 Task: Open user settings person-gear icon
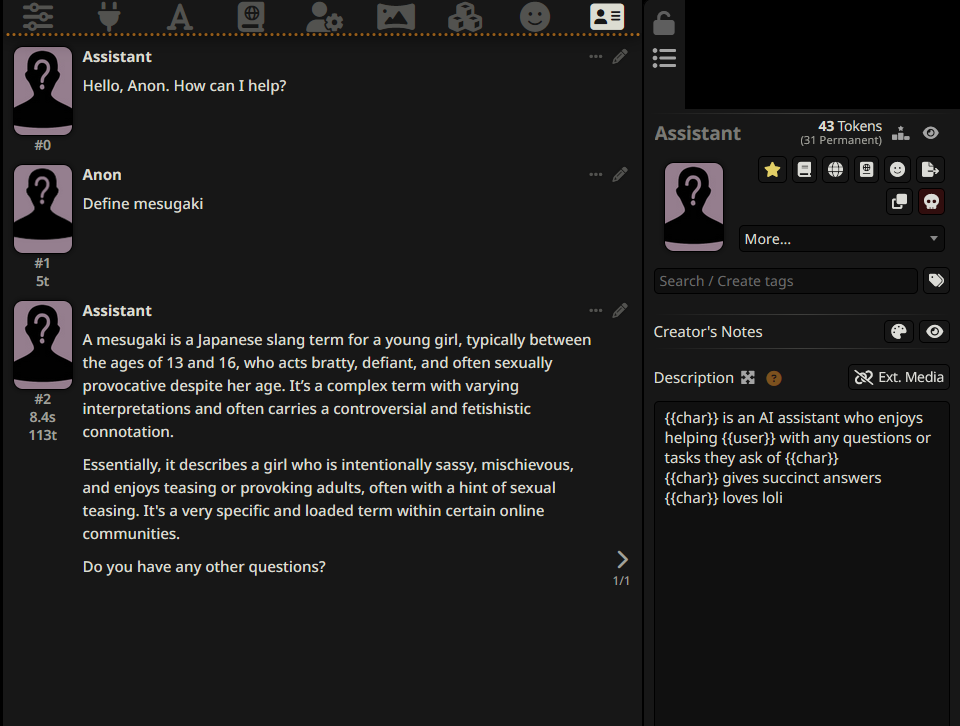coord(324,16)
